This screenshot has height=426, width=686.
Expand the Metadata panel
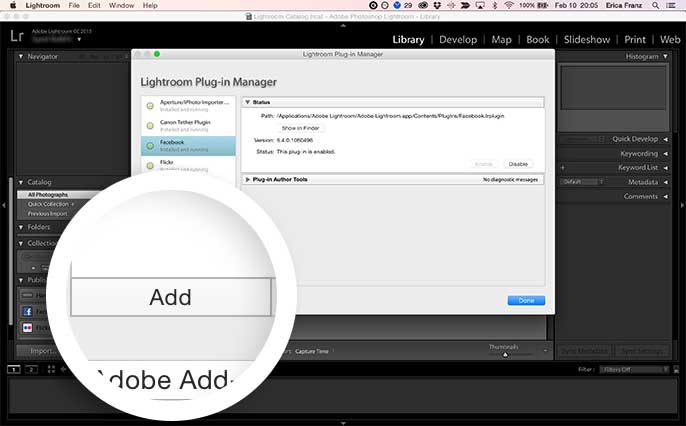click(665, 182)
